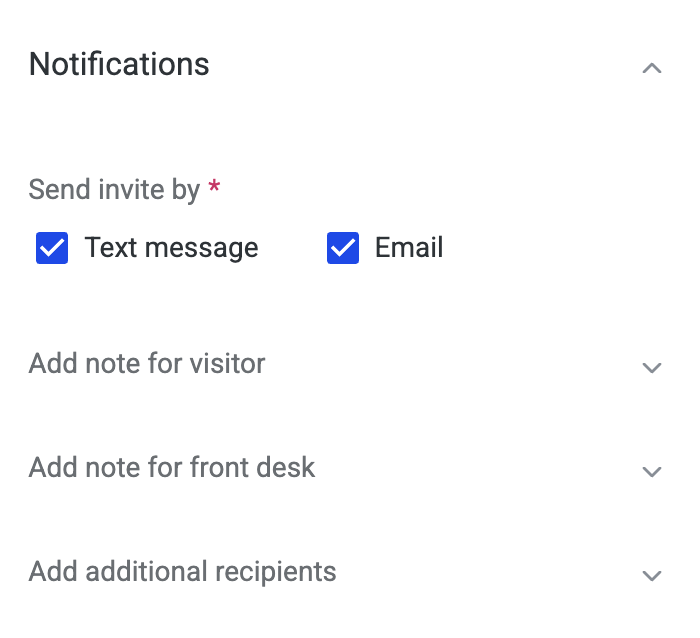Click the white checkmark in Email box
The image size is (700, 638).
[343, 248]
